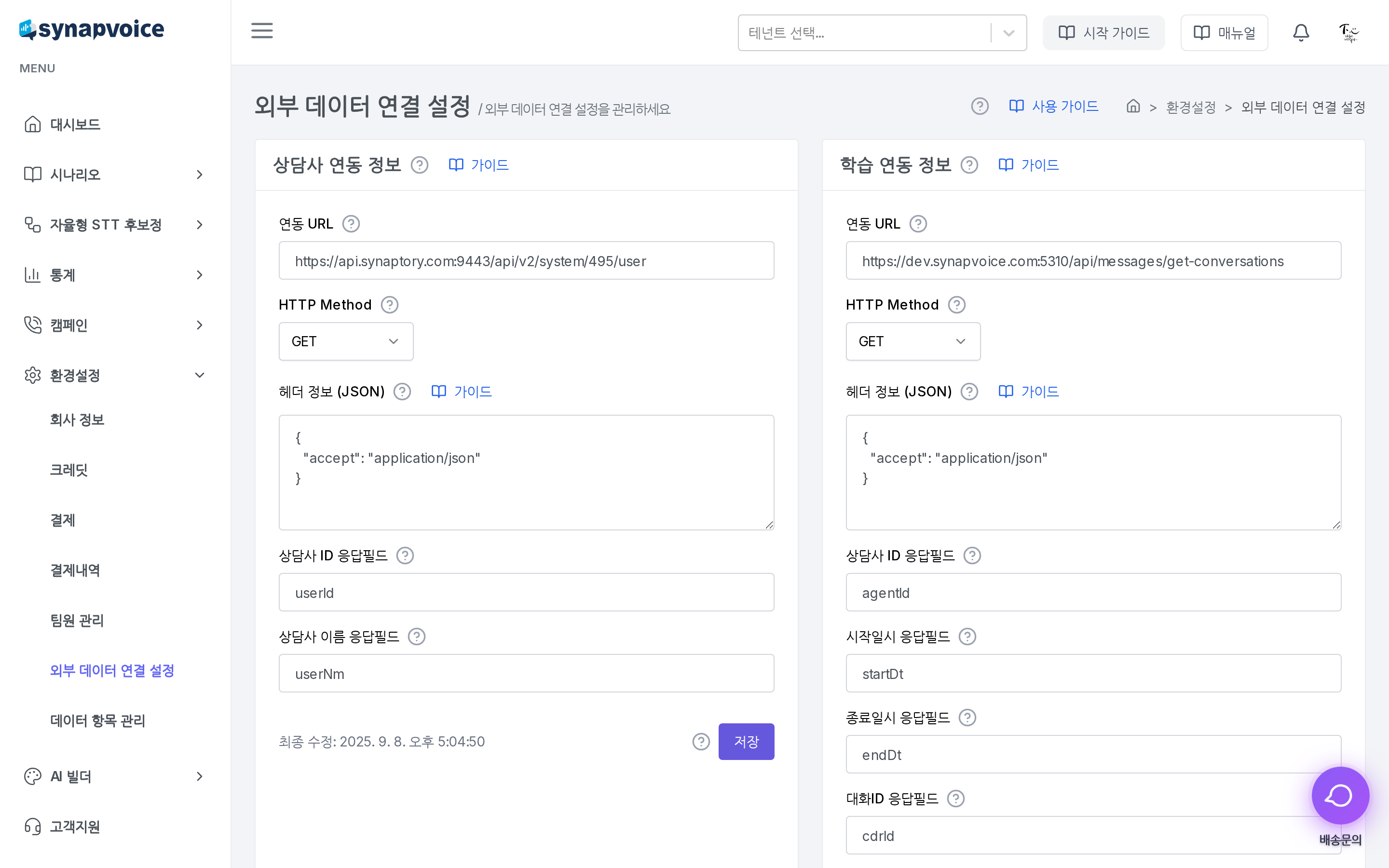Open the 사용 가이드 link

coord(1054,106)
